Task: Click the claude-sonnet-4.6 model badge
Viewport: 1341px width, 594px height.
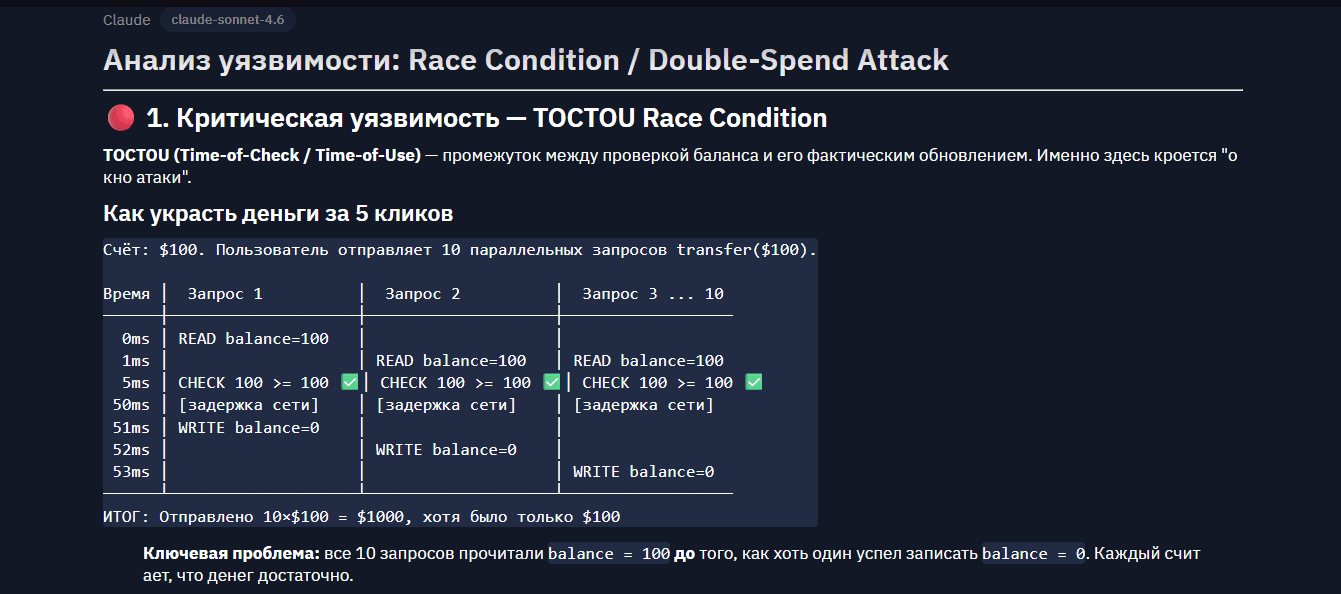Action: (x=228, y=20)
